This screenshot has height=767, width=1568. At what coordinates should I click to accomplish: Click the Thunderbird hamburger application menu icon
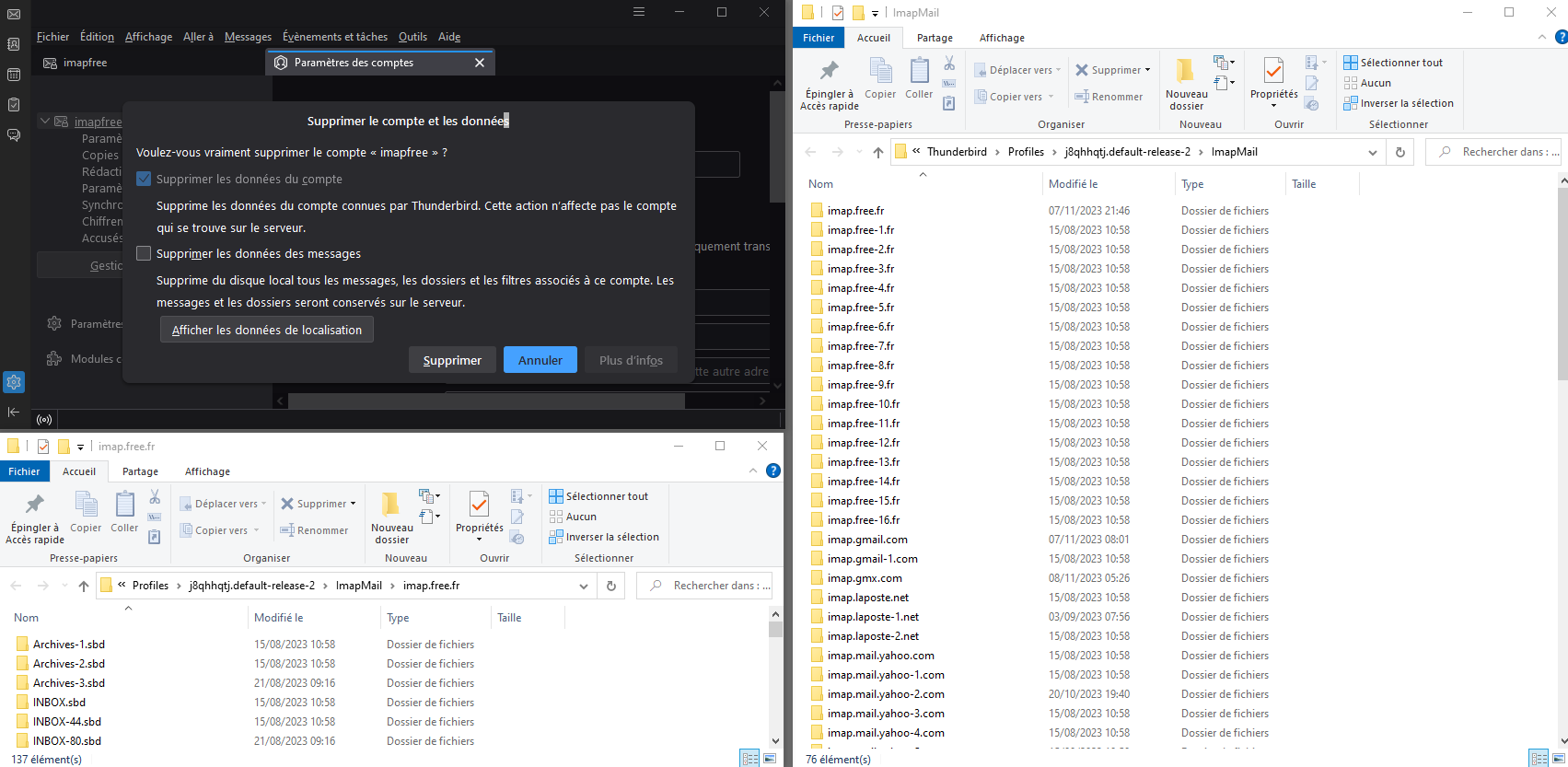(639, 12)
